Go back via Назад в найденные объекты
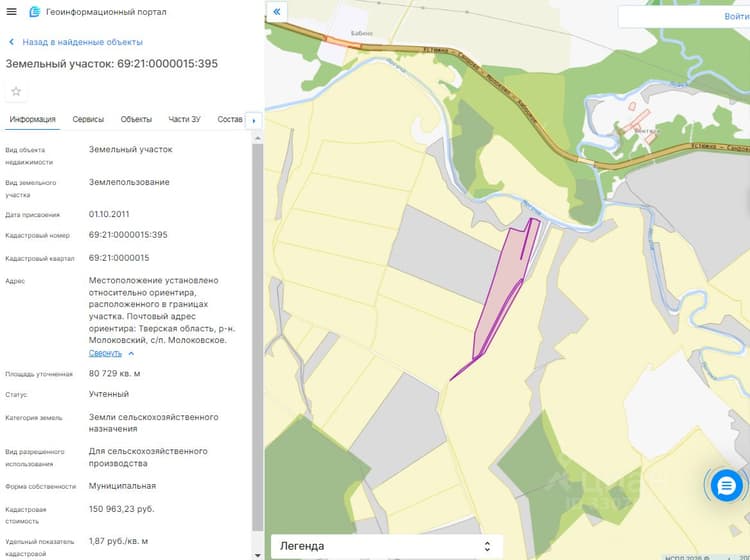This screenshot has height=560, width=750. click(82, 42)
